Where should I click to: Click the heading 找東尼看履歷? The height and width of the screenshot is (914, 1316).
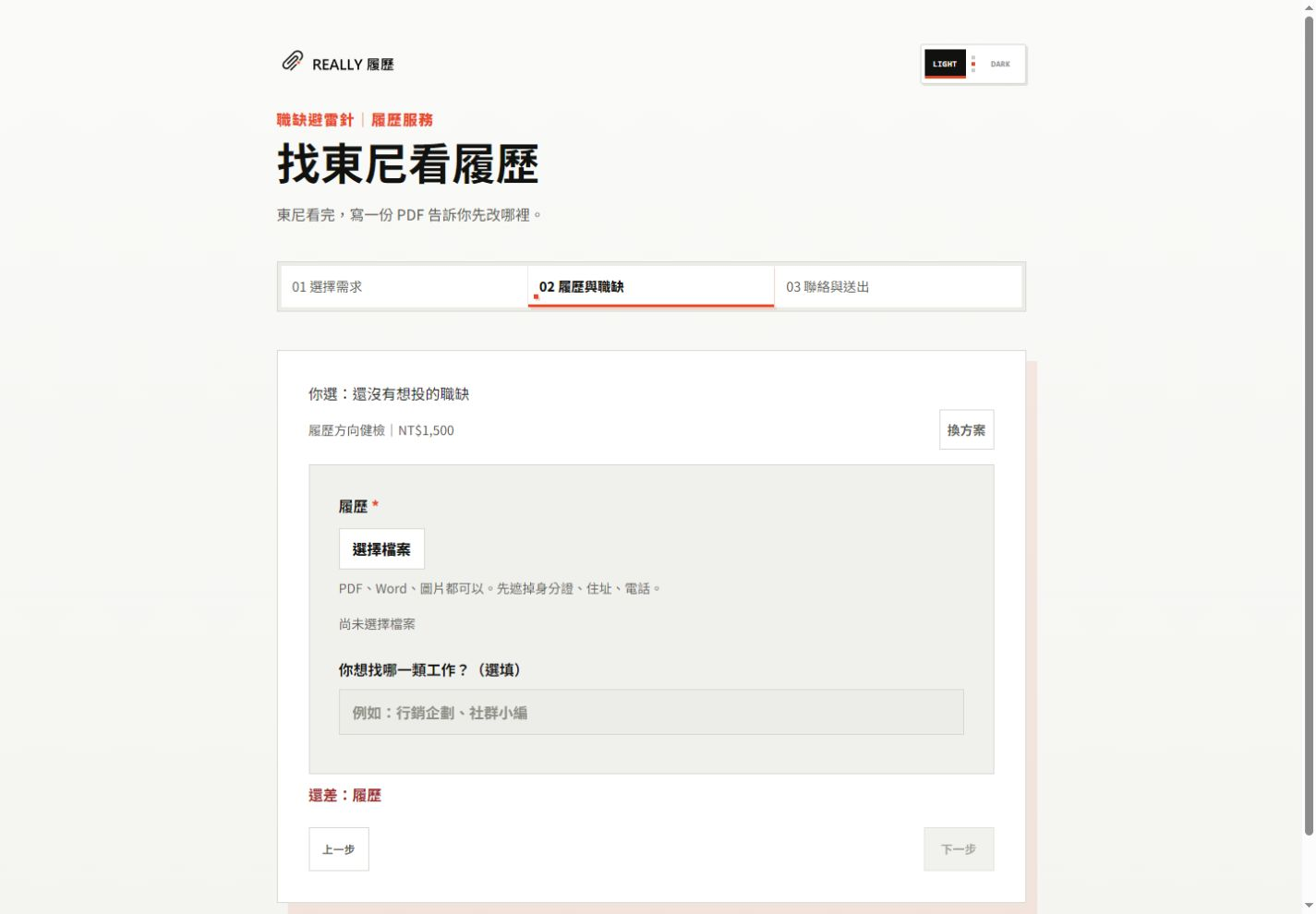407,165
